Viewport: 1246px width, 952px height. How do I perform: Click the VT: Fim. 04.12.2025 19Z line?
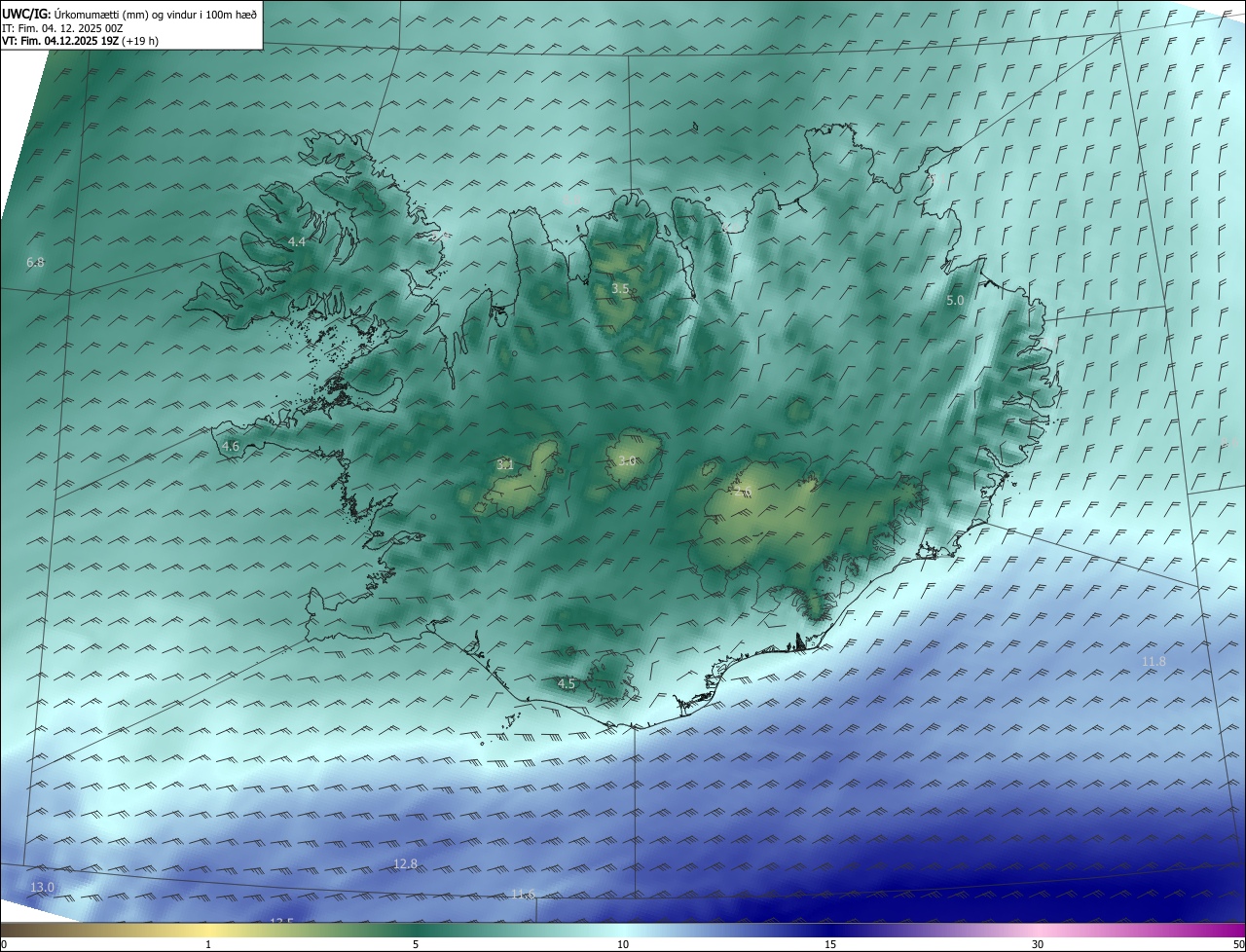coord(80,41)
